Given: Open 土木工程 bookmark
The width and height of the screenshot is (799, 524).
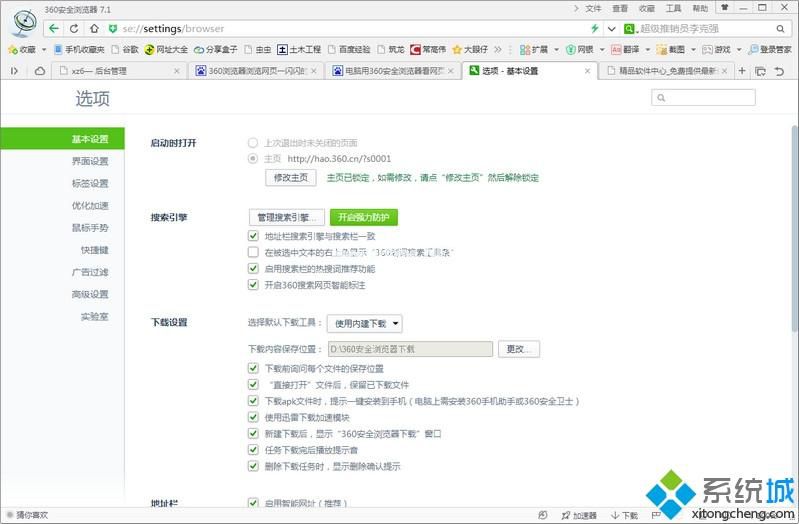Looking at the screenshot, I should 299,49.
